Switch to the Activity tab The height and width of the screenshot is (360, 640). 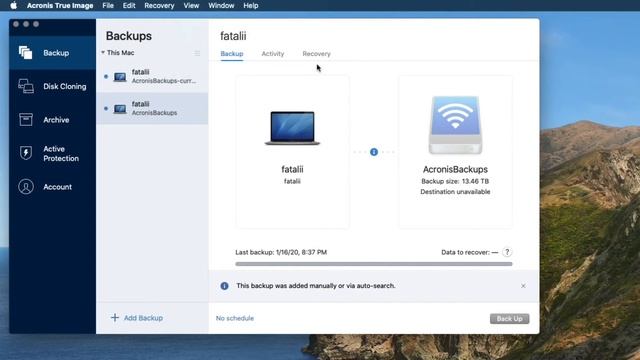(x=273, y=53)
